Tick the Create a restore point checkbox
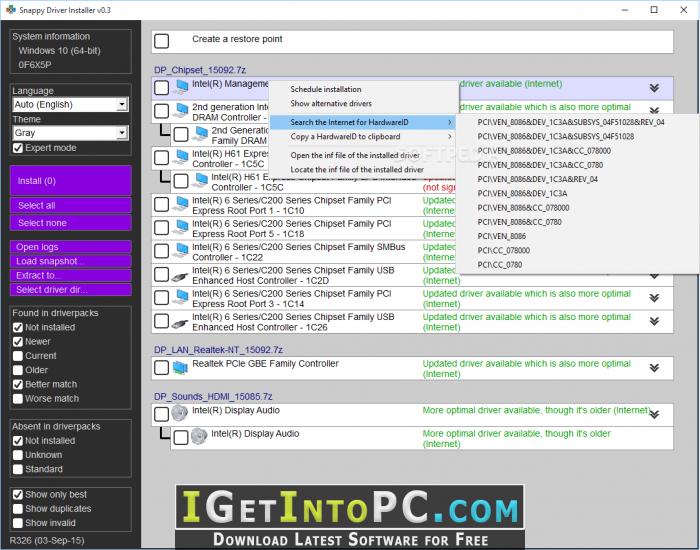This screenshot has width=700, height=550. point(162,41)
